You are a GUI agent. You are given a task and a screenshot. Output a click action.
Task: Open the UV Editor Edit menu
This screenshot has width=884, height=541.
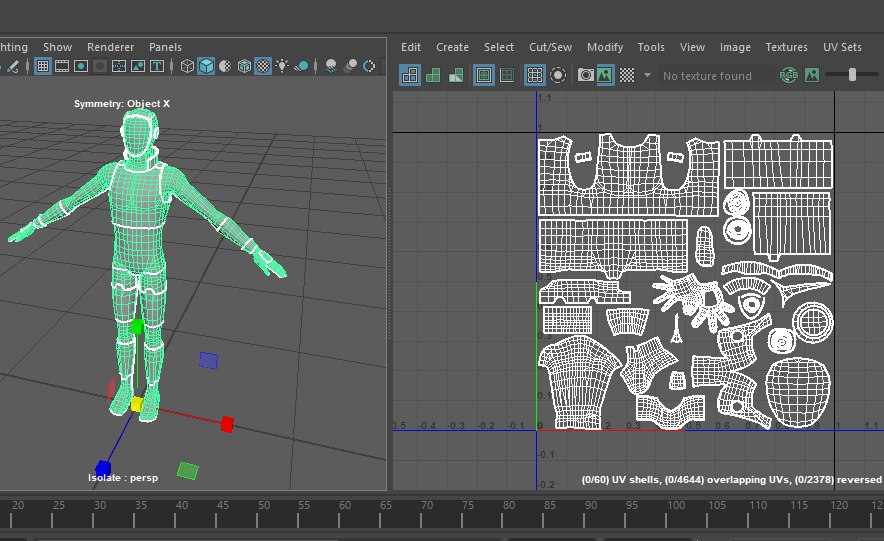coord(410,47)
